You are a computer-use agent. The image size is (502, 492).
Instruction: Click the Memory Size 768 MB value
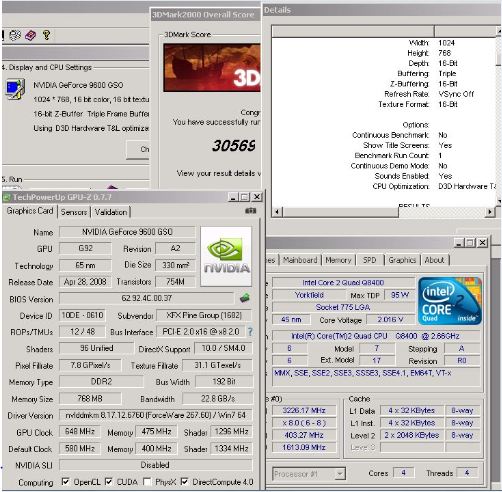point(90,398)
